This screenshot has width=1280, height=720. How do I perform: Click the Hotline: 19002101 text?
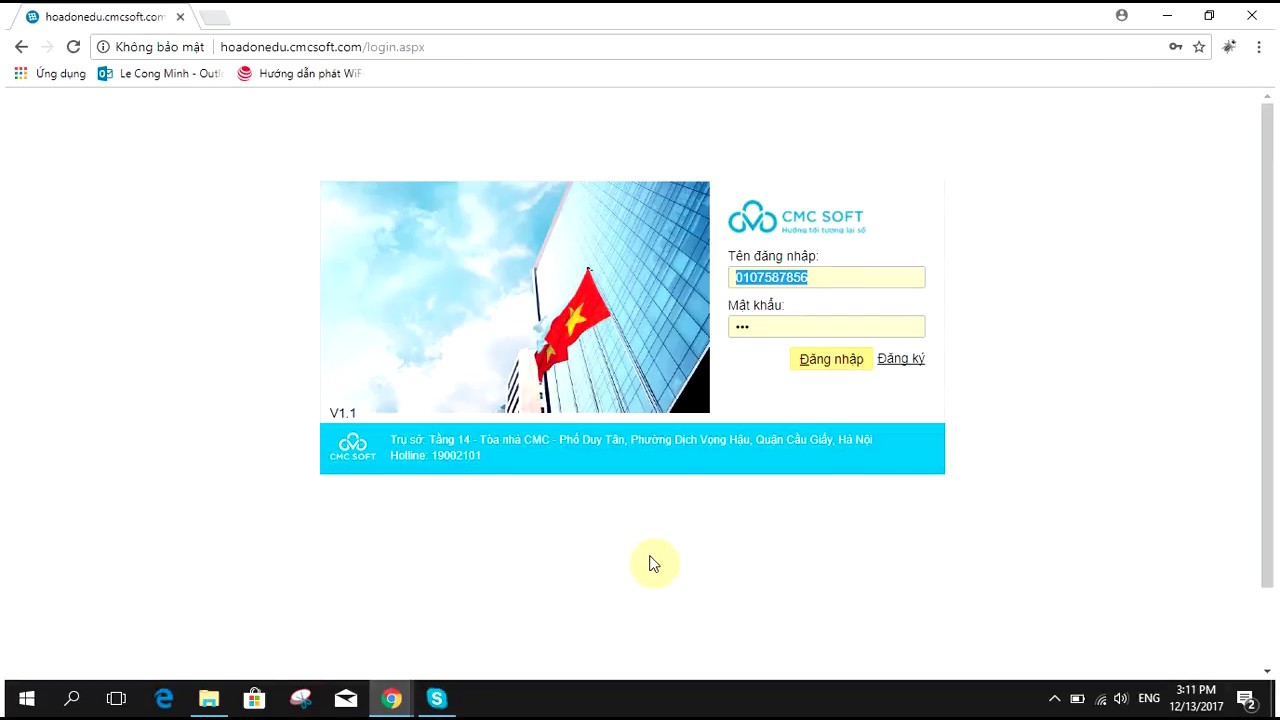pos(436,456)
